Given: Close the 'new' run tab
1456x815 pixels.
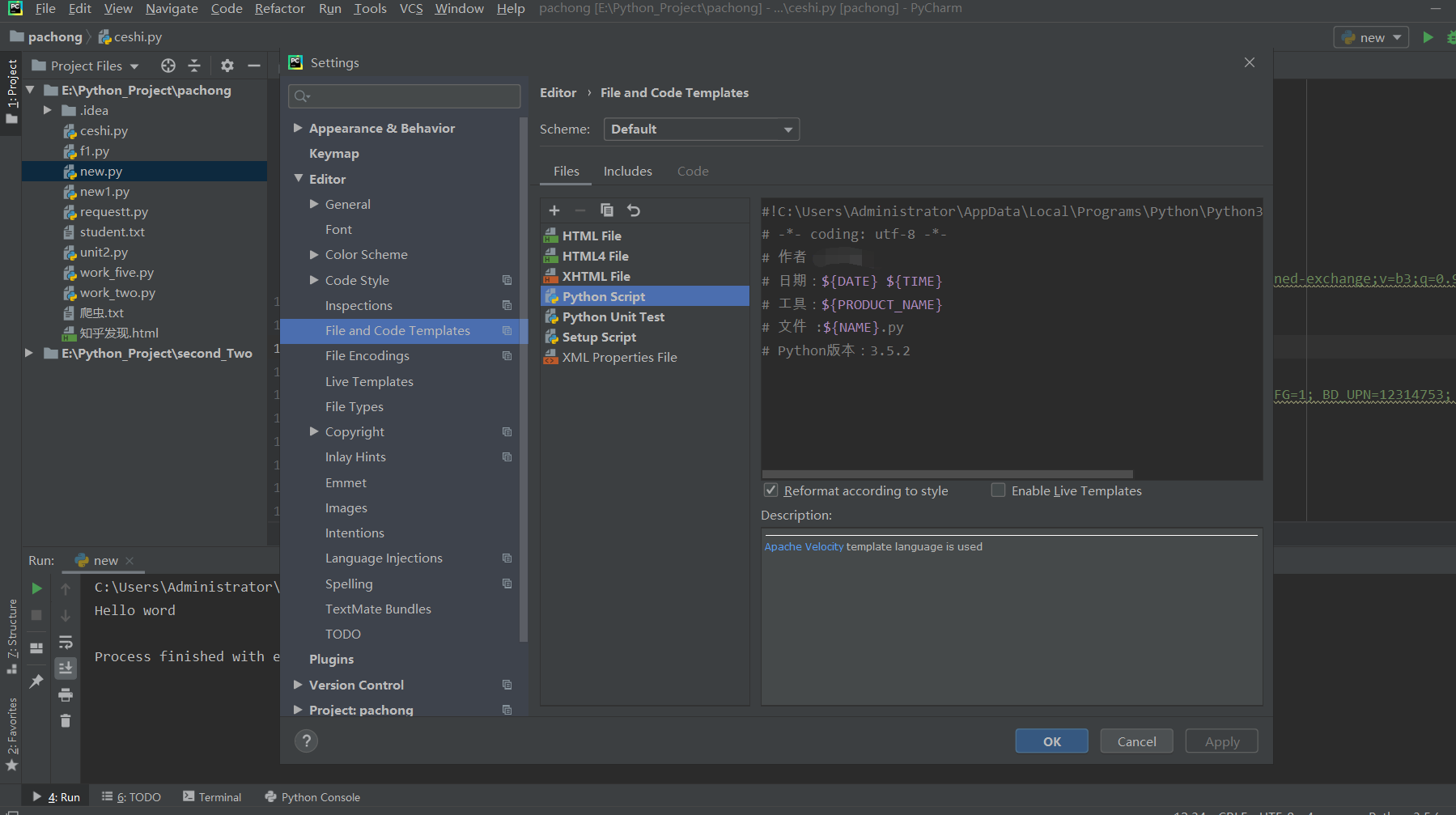Looking at the screenshot, I should 129,560.
